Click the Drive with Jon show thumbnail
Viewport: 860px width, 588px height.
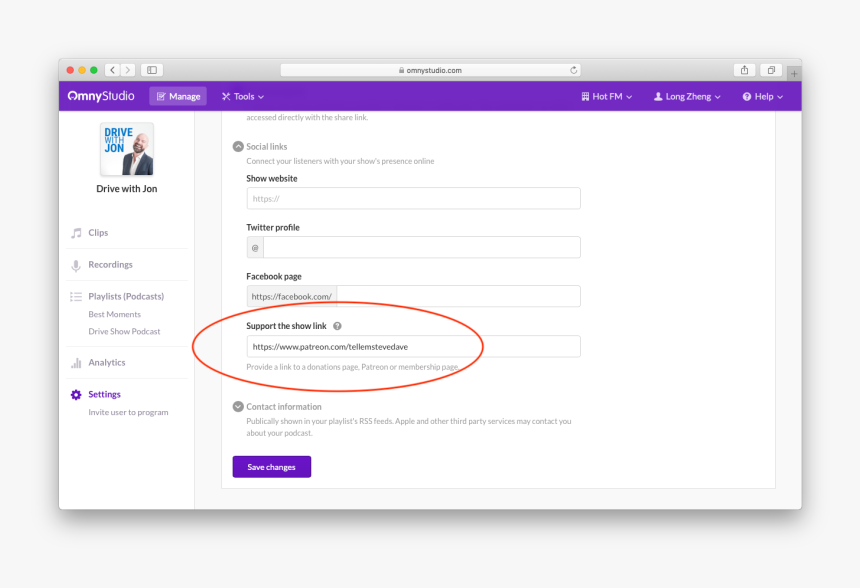tap(127, 149)
